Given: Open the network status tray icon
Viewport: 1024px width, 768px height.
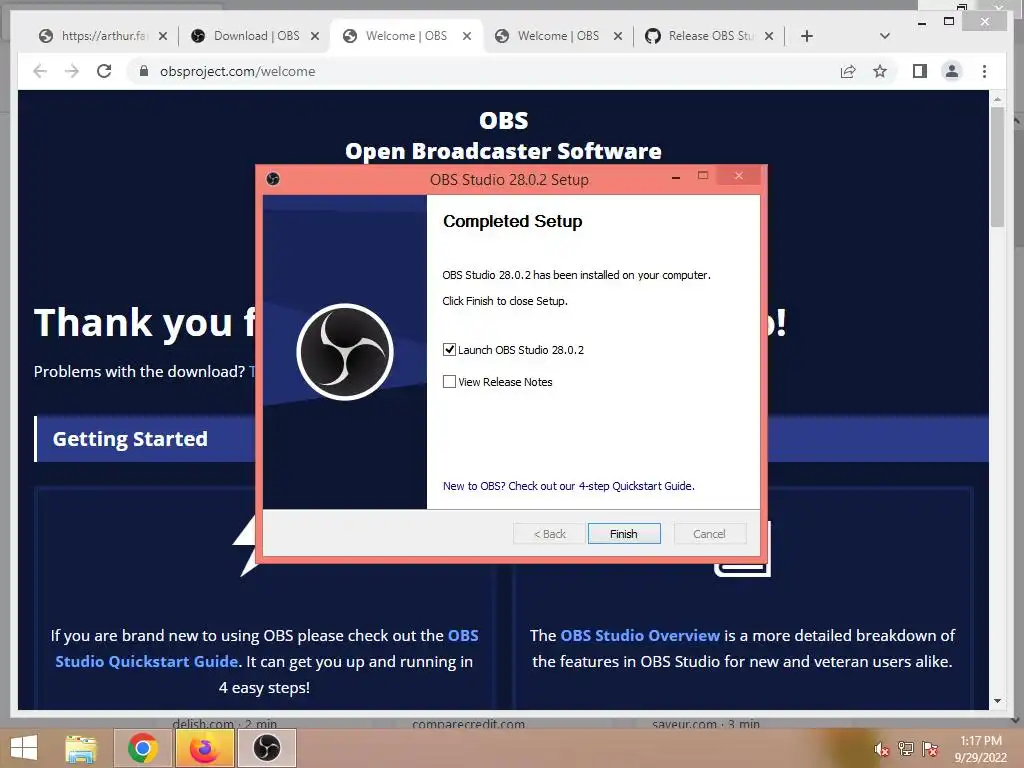Looking at the screenshot, I should coord(906,749).
